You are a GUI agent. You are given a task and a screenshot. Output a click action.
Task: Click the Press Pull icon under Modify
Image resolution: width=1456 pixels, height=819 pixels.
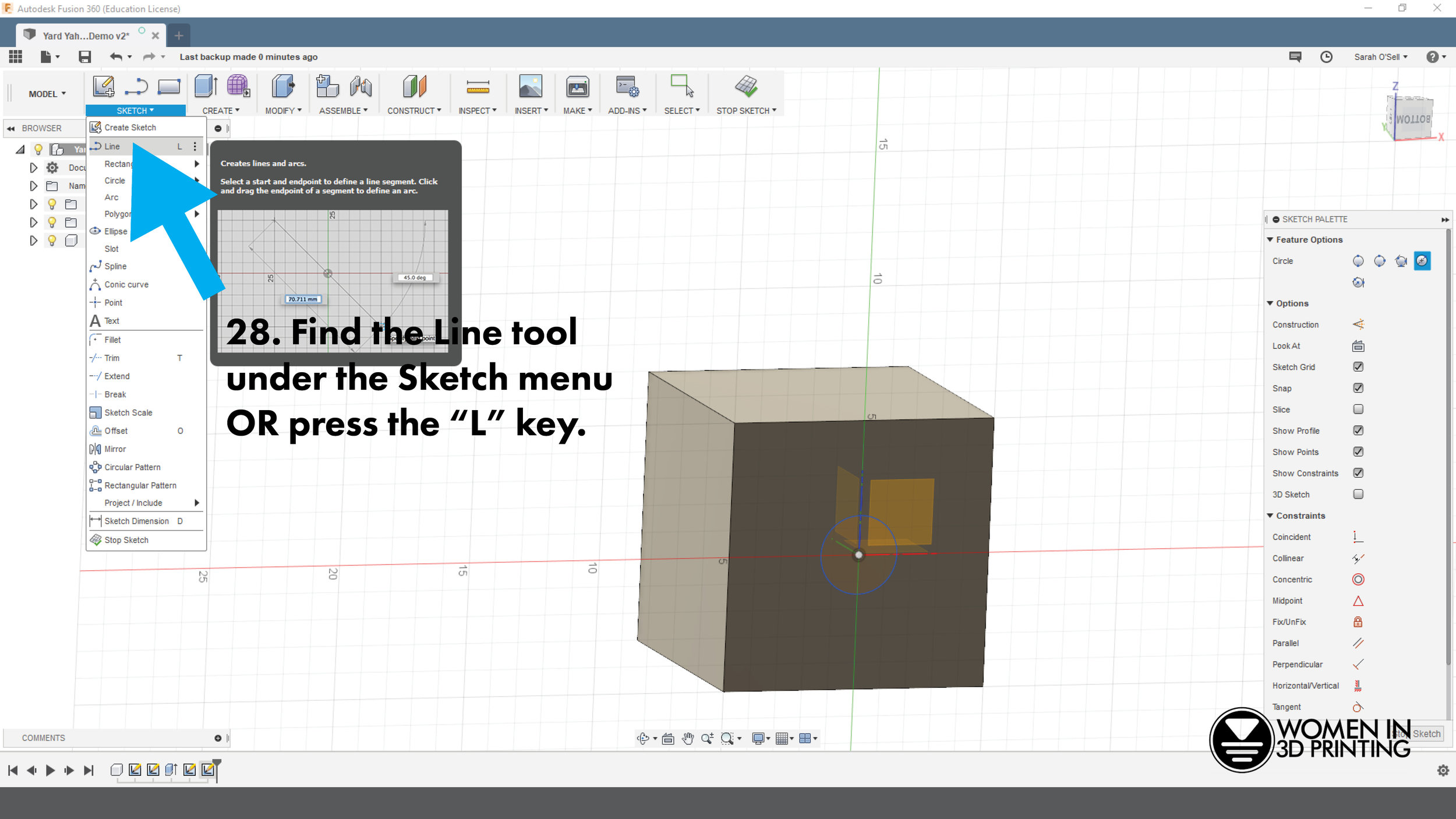point(283,86)
